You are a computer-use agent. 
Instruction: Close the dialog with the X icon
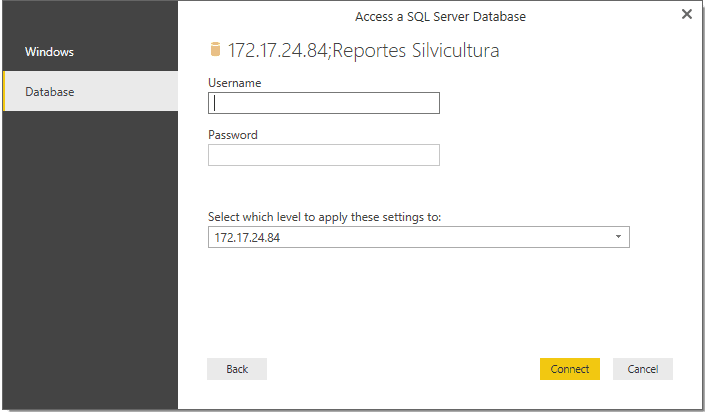point(687,14)
